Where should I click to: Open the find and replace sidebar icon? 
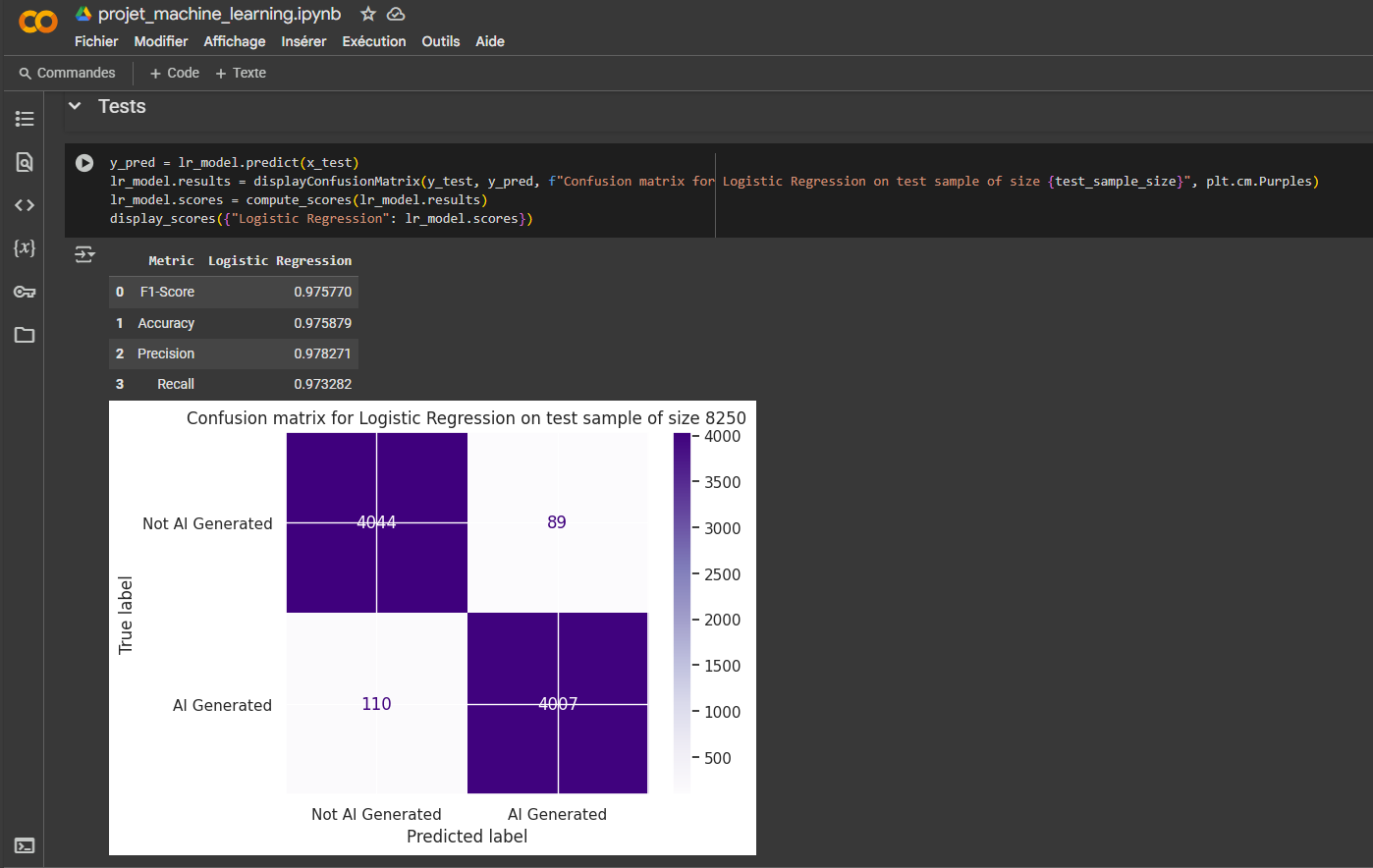(25, 162)
